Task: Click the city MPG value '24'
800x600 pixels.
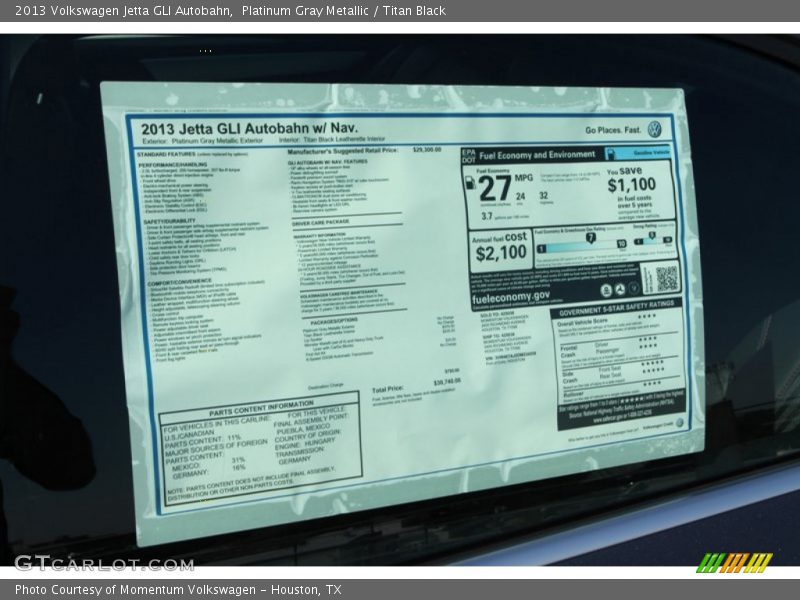Action: [520, 196]
